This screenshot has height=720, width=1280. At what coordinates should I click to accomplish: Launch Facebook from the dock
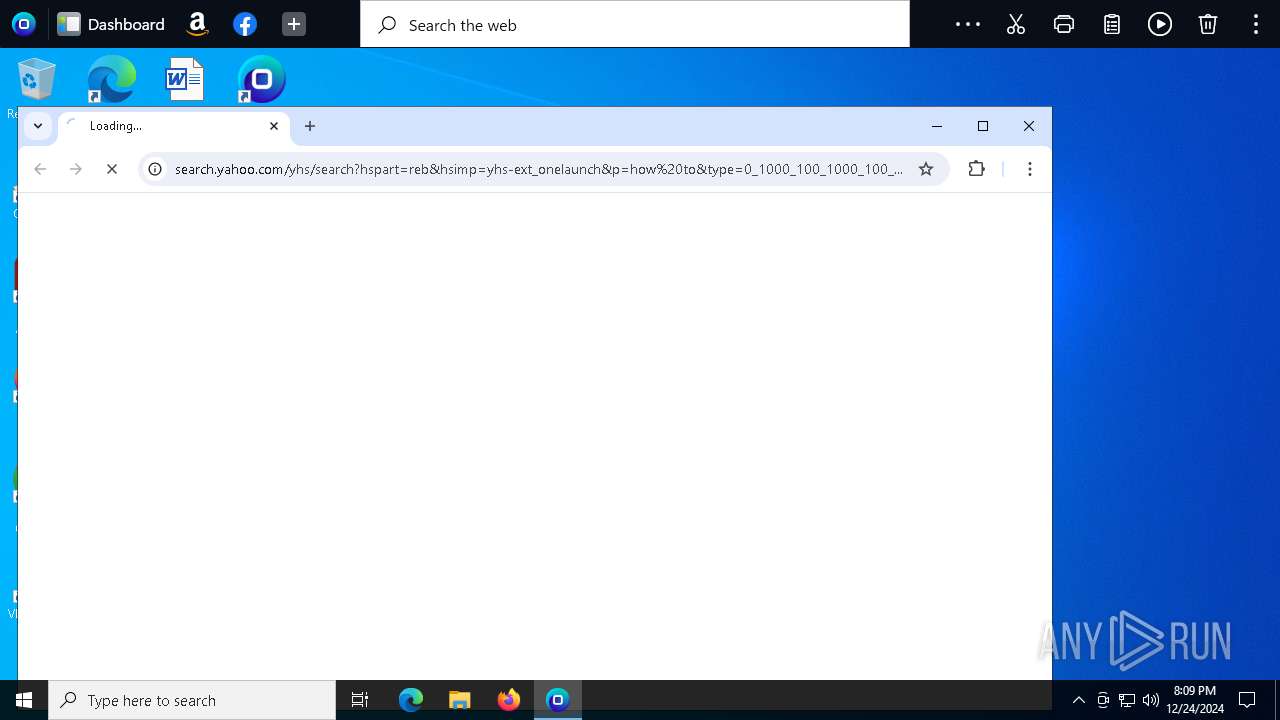[245, 24]
